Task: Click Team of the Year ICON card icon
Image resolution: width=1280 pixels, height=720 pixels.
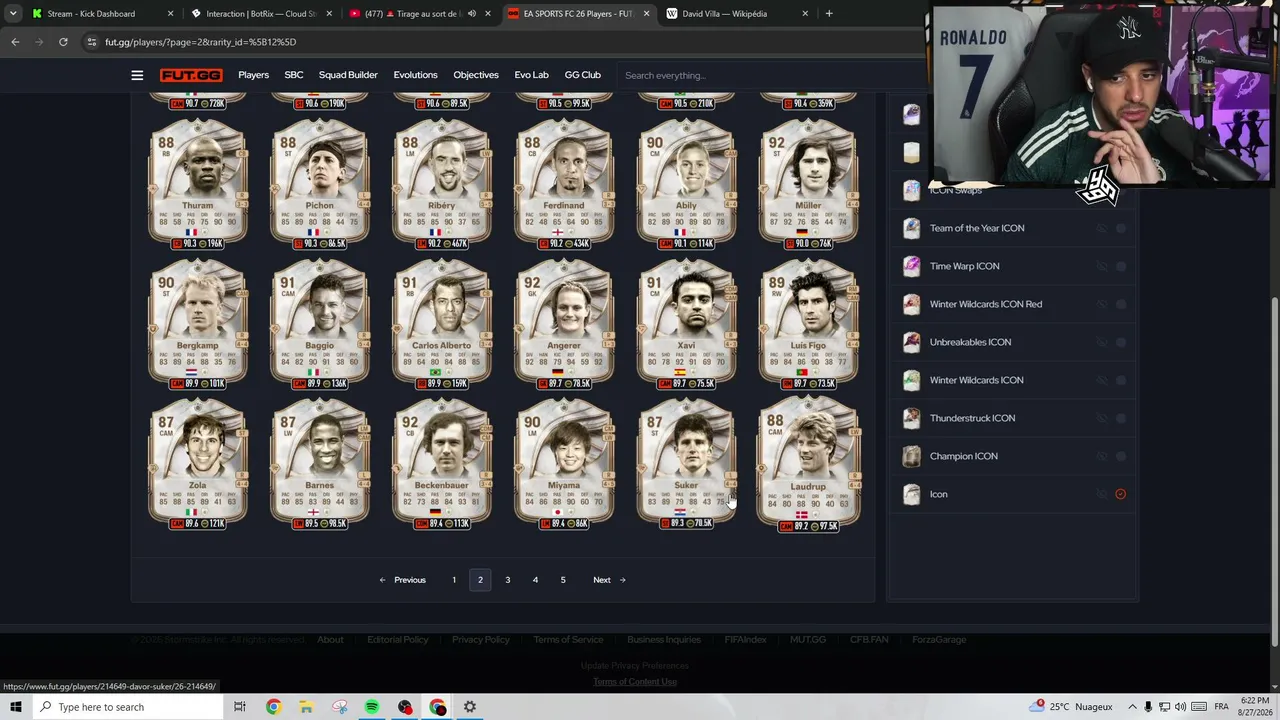Action: coord(911,228)
